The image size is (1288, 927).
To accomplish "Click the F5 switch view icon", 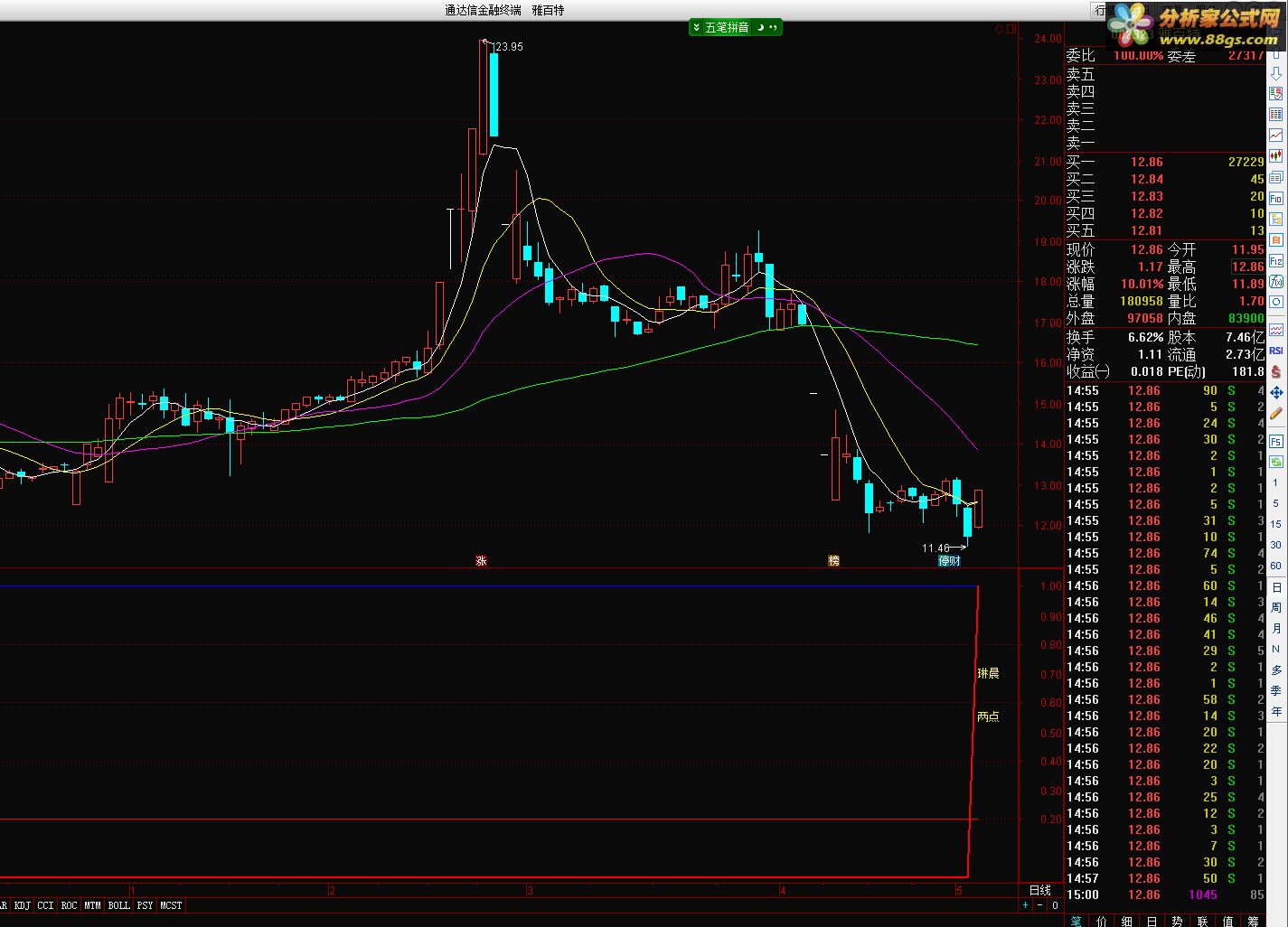I will [x=1276, y=442].
